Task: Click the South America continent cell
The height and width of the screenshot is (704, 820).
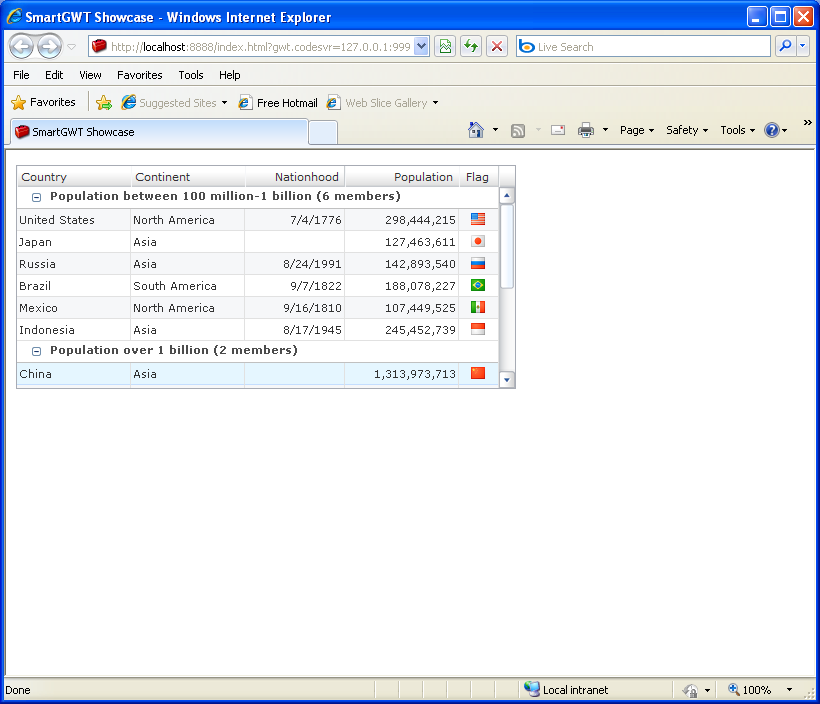Action: point(187,286)
